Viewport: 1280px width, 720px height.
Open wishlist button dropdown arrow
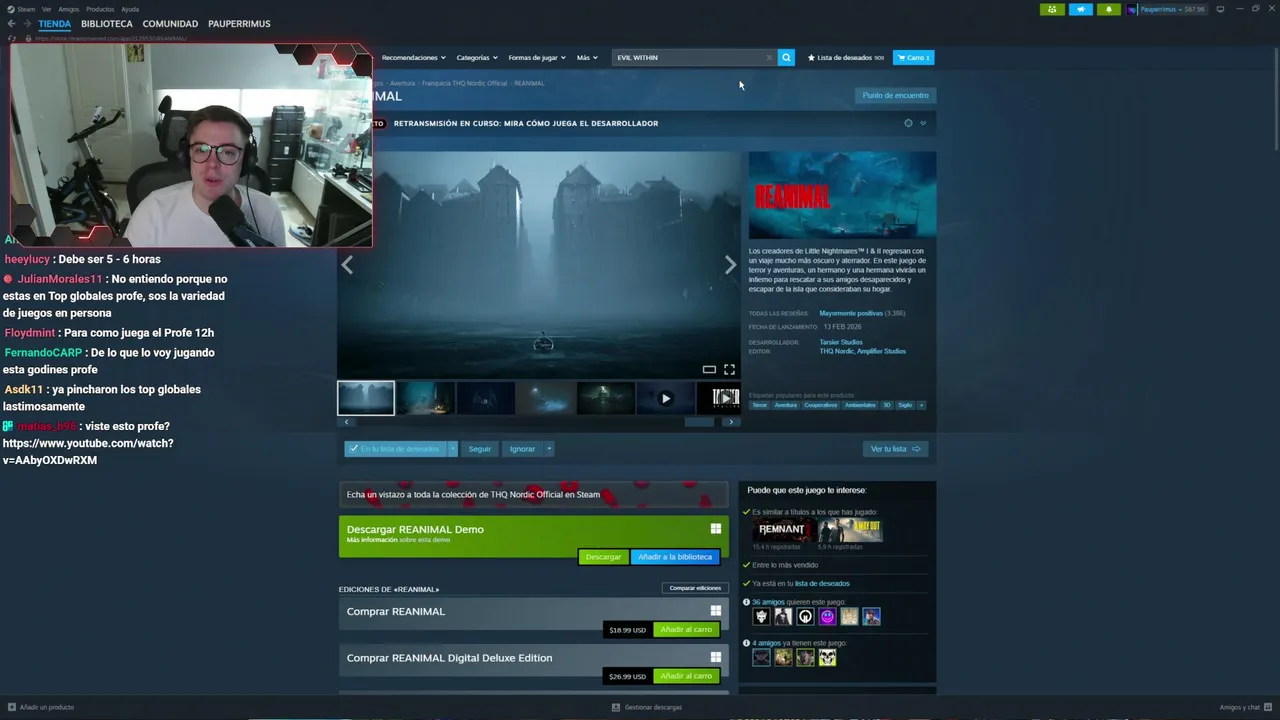click(452, 449)
